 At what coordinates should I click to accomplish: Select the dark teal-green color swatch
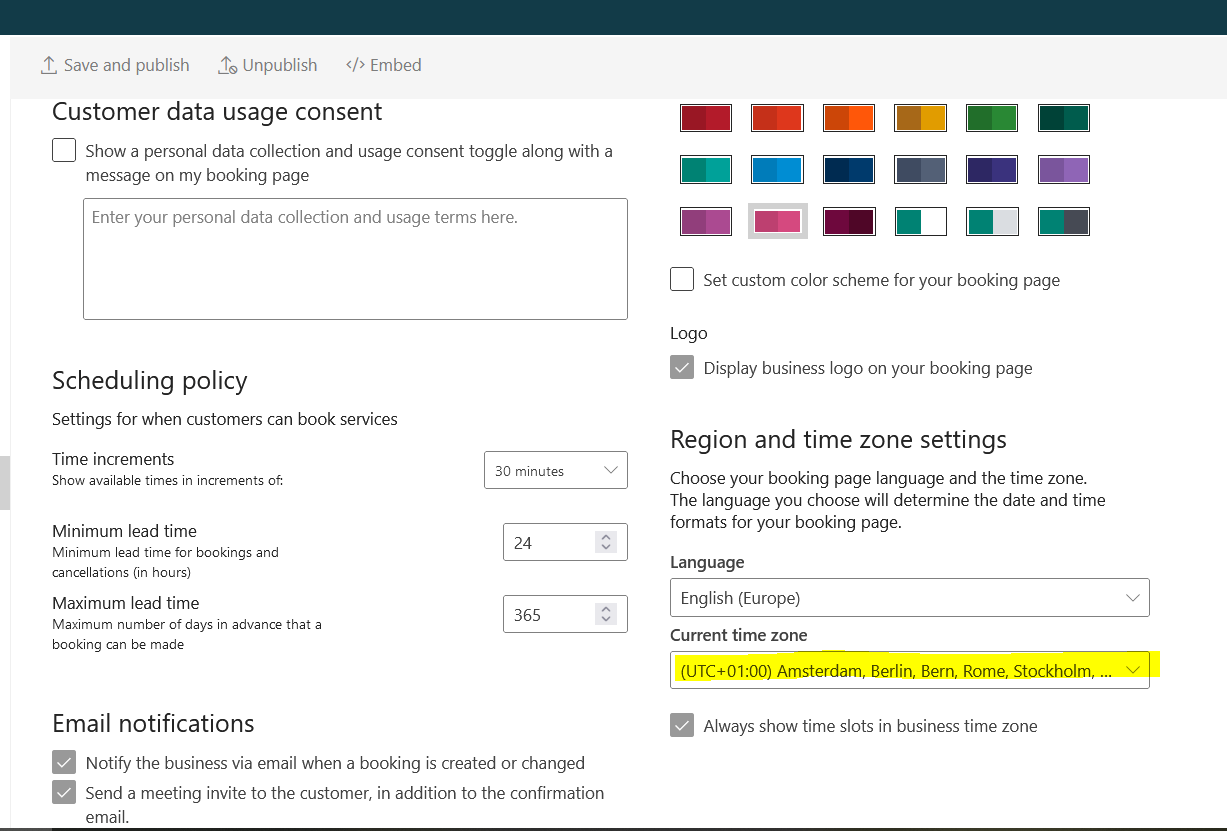pyautogui.click(x=1064, y=118)
